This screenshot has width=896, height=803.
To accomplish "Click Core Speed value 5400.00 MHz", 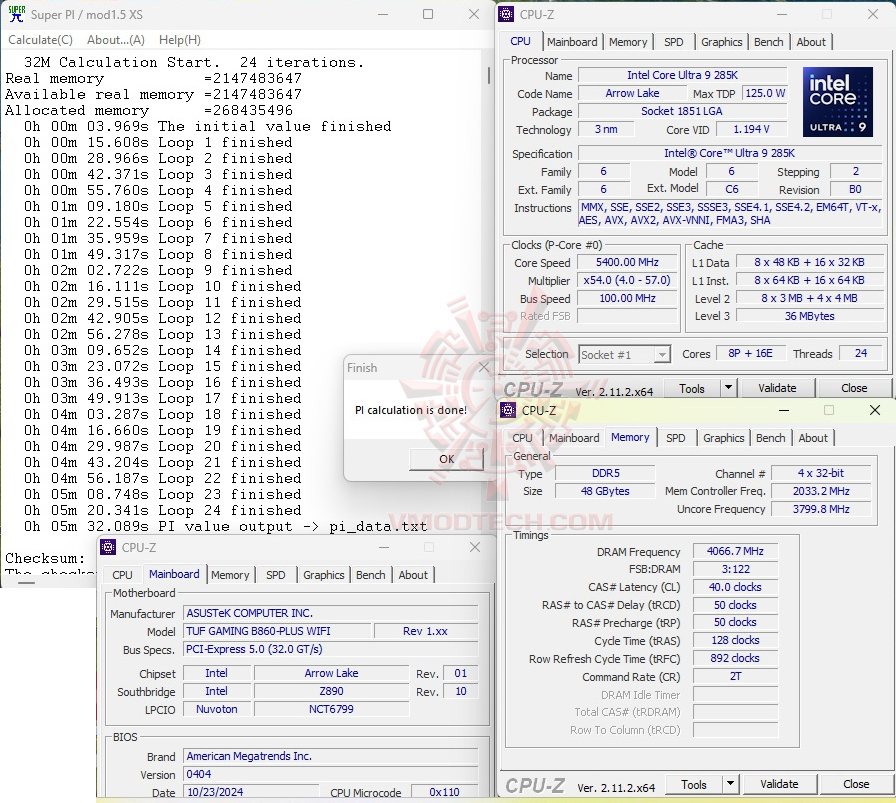I will [627, 262].
